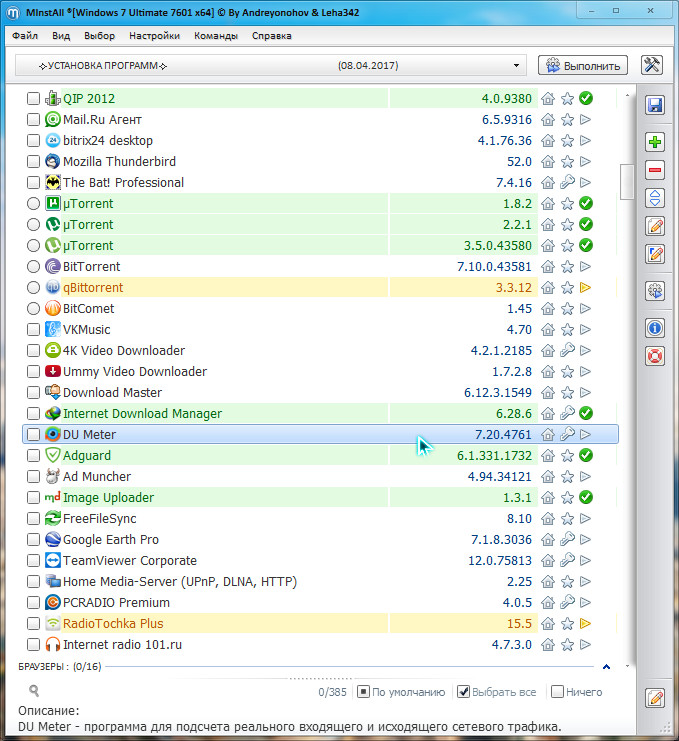Click the star icon for Adguard
Image resolution: width=679 pixels, height=741 pixels.
tap(567, 456)
